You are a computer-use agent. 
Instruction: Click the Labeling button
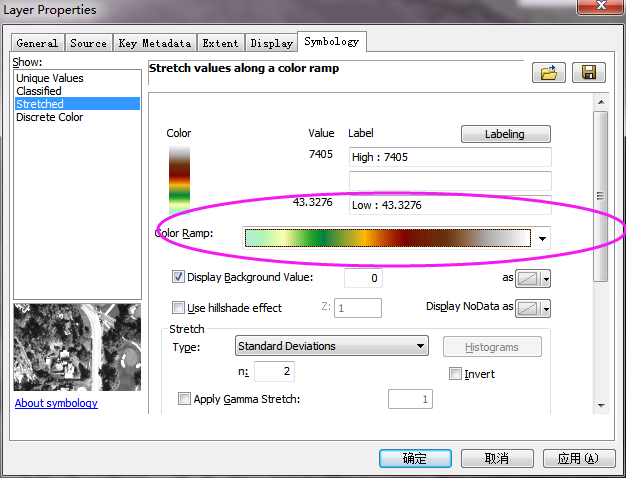[x=505, y=134]
